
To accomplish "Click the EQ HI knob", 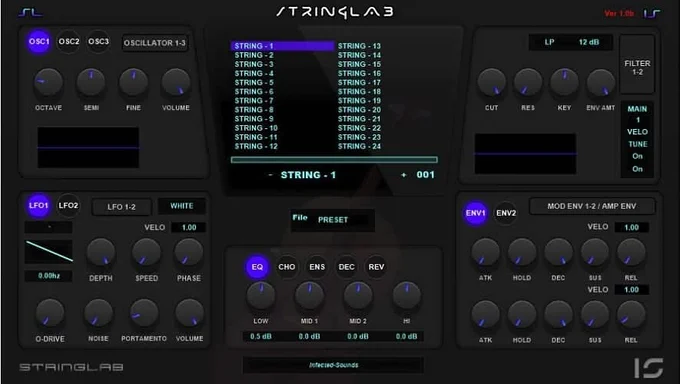I will click(406, 295).
